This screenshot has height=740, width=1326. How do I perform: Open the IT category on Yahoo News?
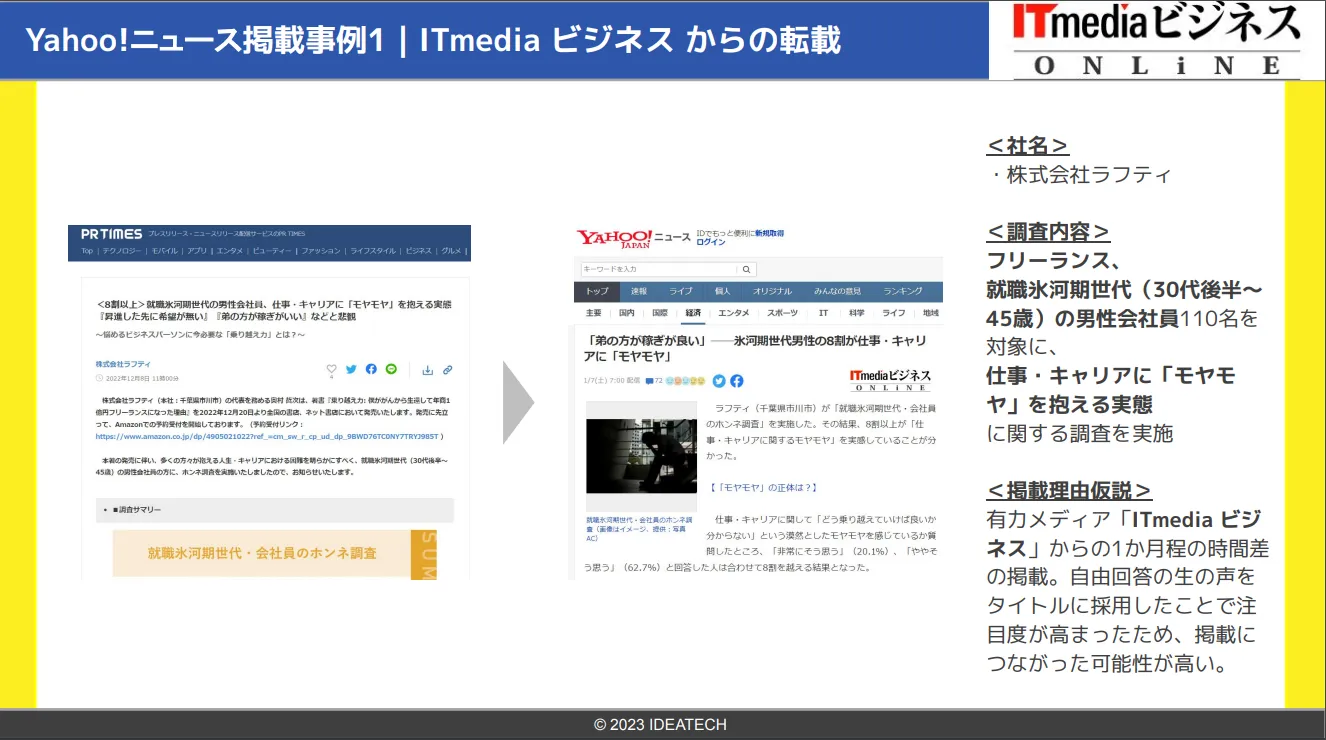point(824,313)
